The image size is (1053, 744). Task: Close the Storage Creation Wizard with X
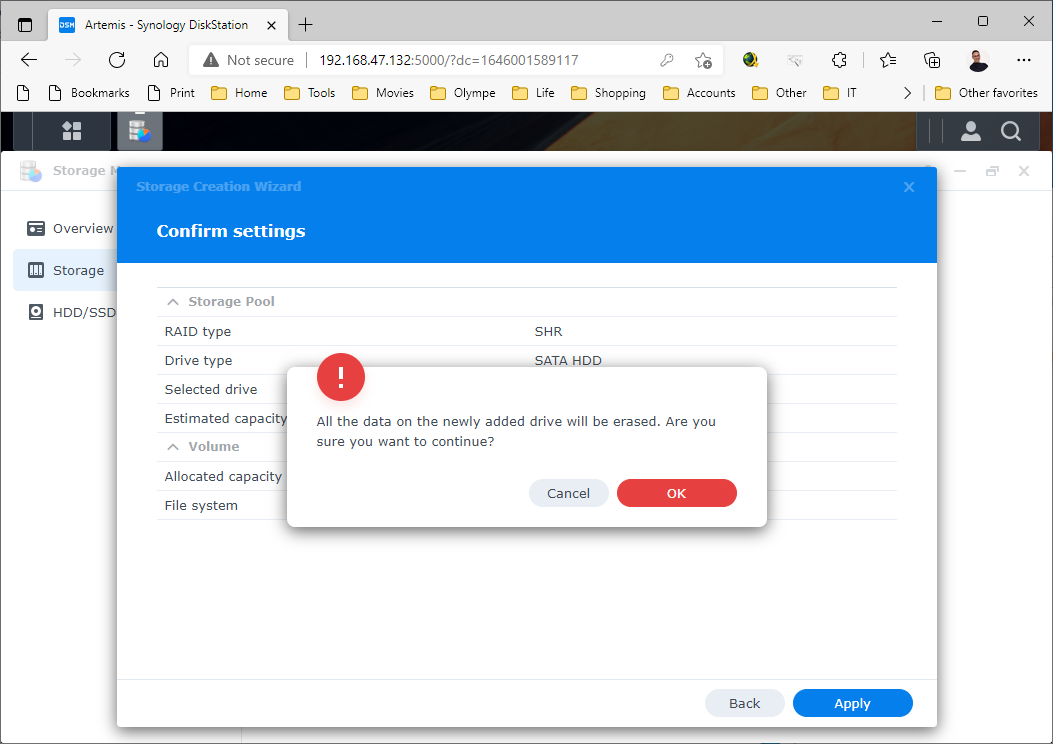tap(909, 187)
